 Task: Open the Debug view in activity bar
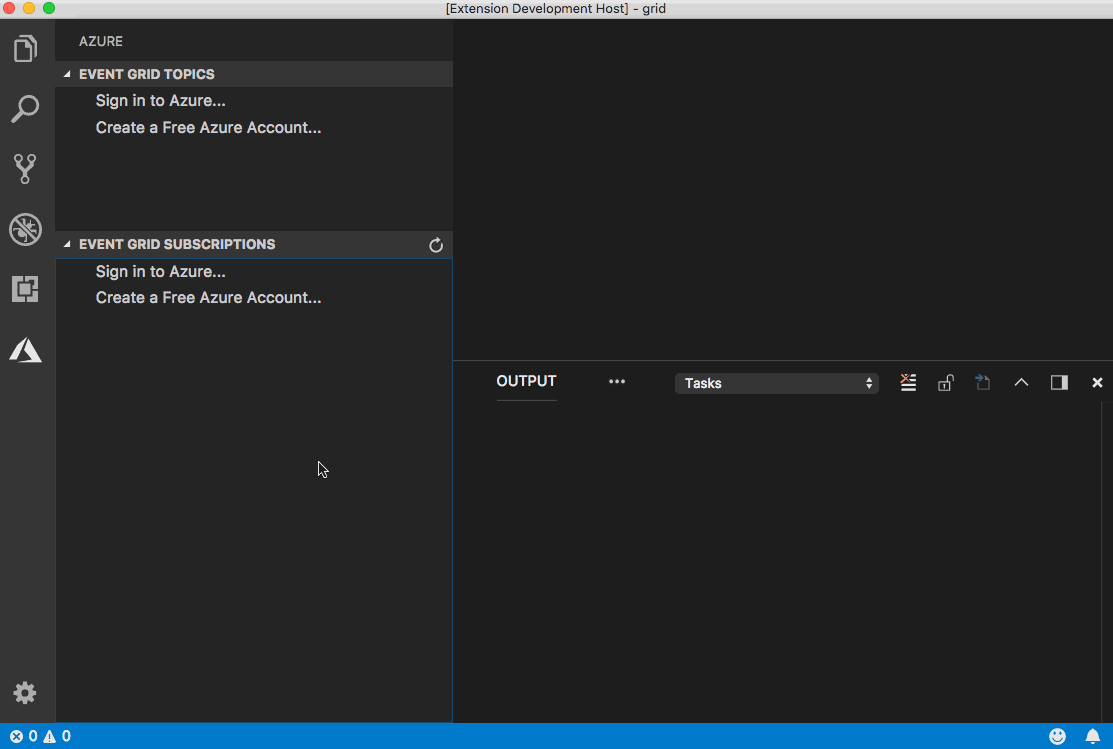[26, 229]
